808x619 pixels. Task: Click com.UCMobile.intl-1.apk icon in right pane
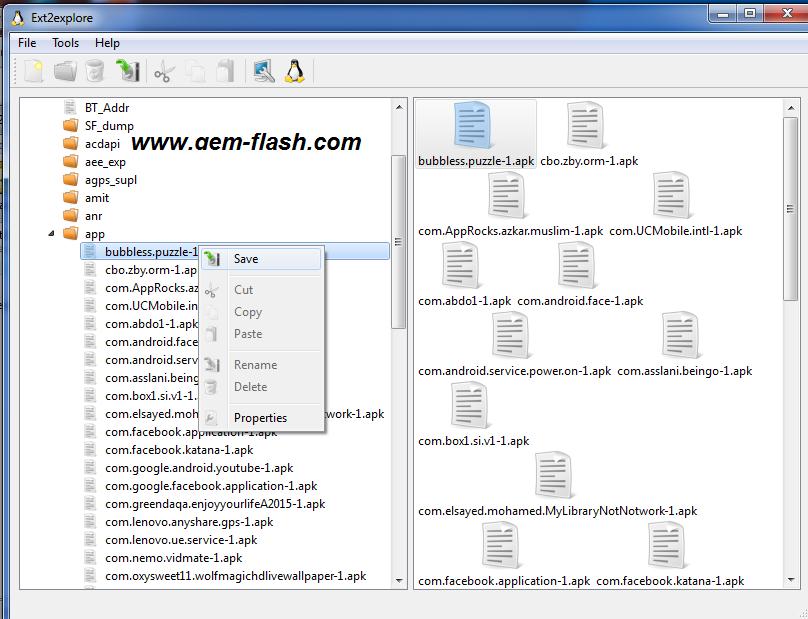(672, 195)
